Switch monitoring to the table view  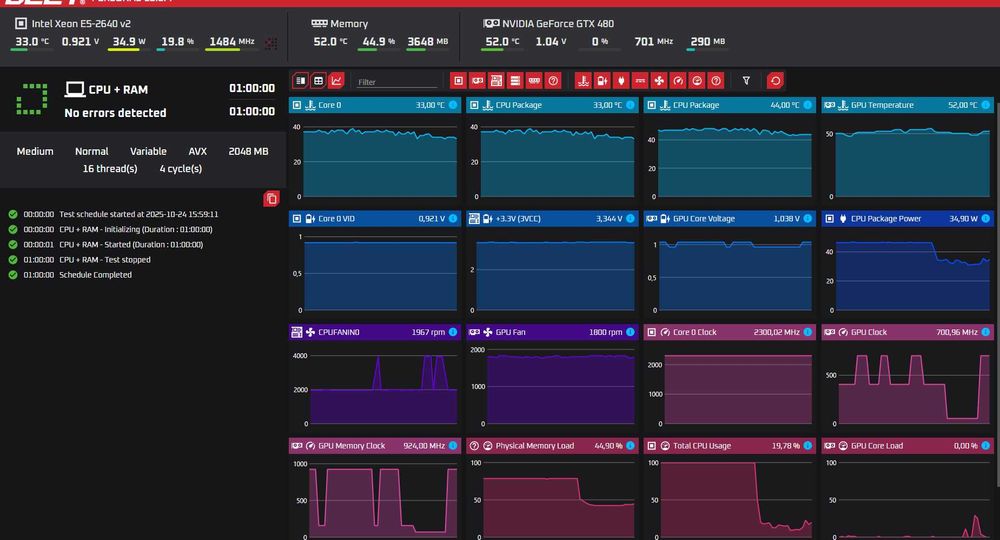click(x=318, y=81)
